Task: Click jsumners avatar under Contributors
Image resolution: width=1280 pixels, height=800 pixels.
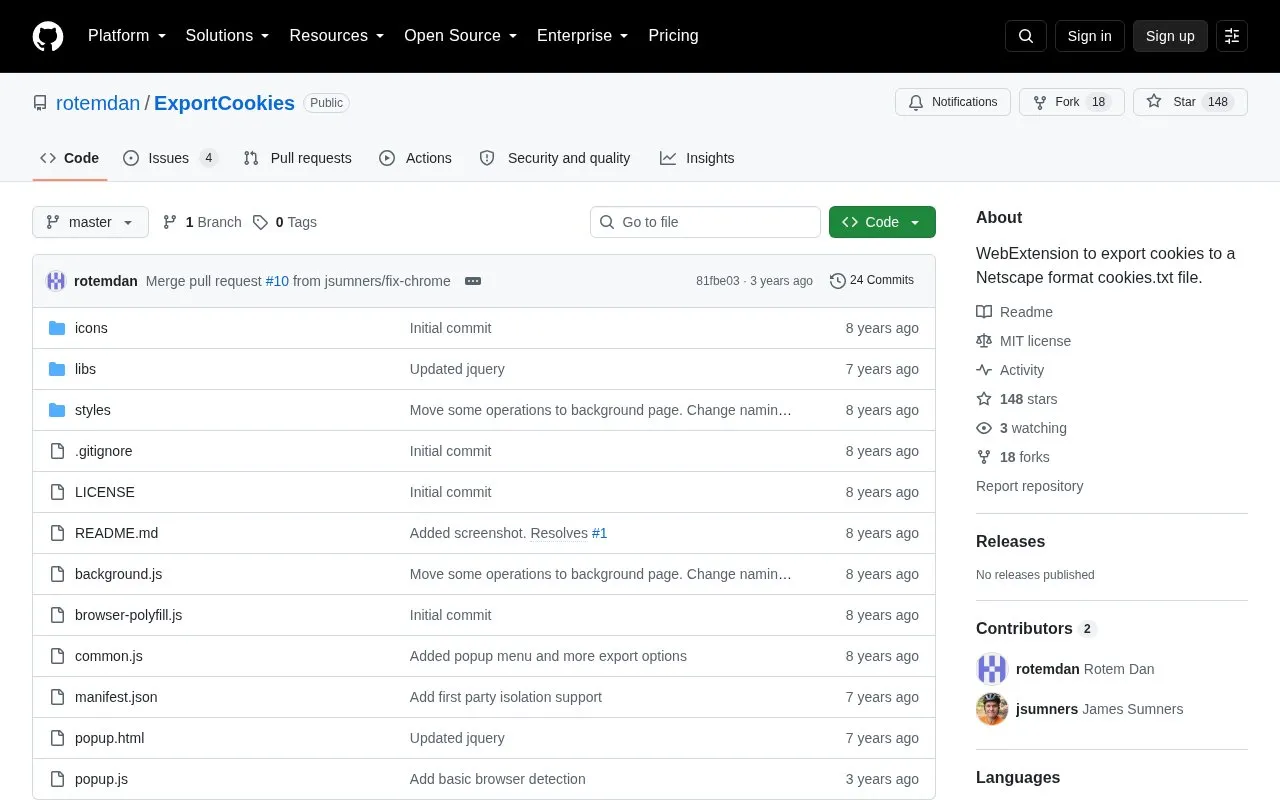Action: [x=992, y=709]
